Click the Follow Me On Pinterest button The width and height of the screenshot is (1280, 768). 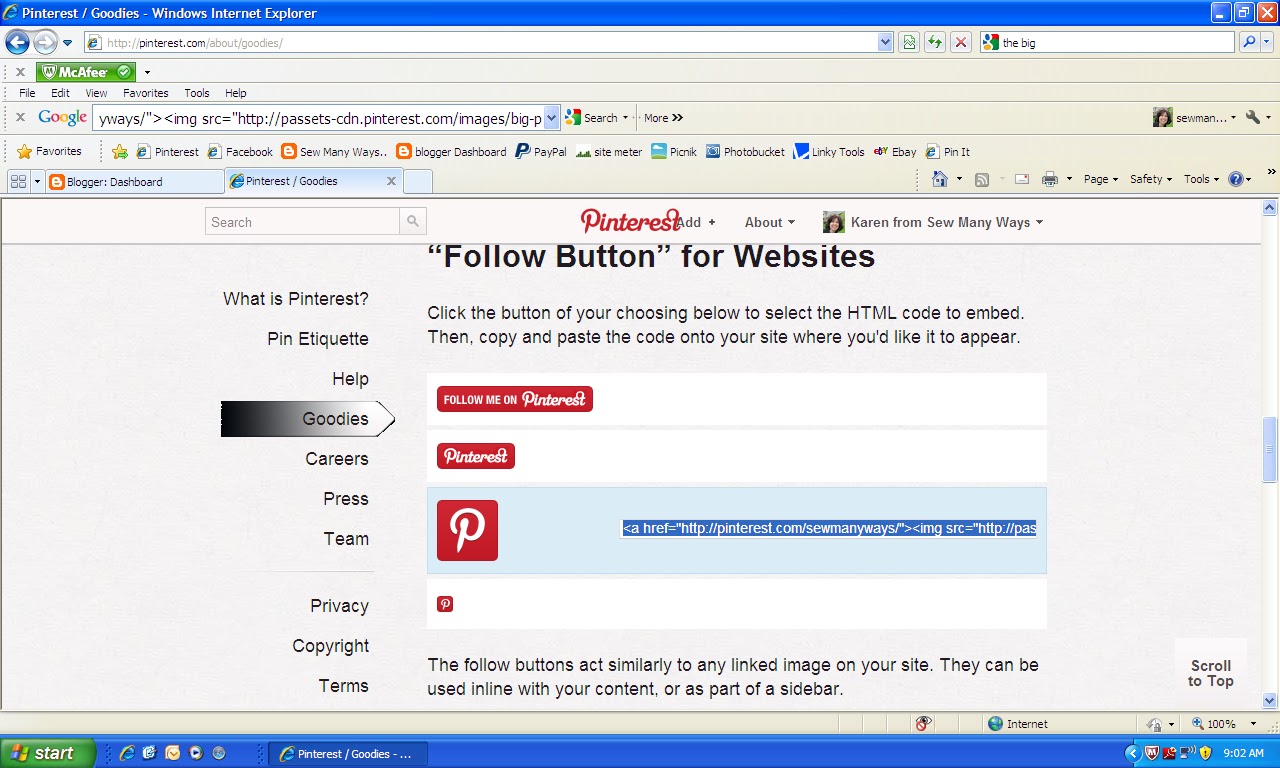point(515,399)
